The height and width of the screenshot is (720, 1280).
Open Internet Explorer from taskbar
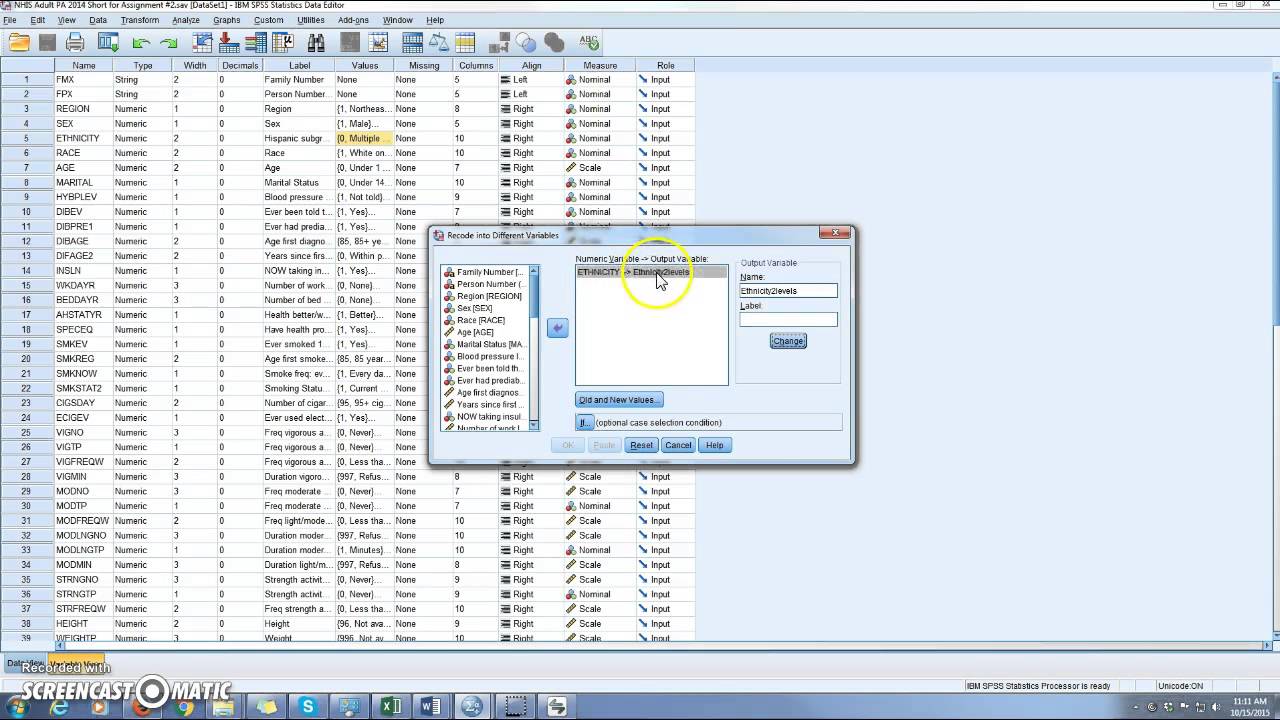point(59,707)
